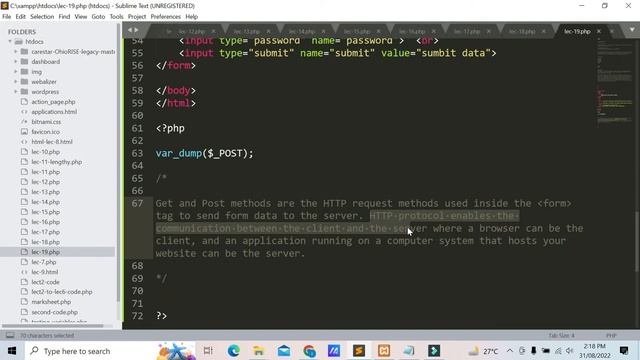640x360 pixels.
Task: Open bitnami.css in the sidebar
Action: tap(46, 122)
